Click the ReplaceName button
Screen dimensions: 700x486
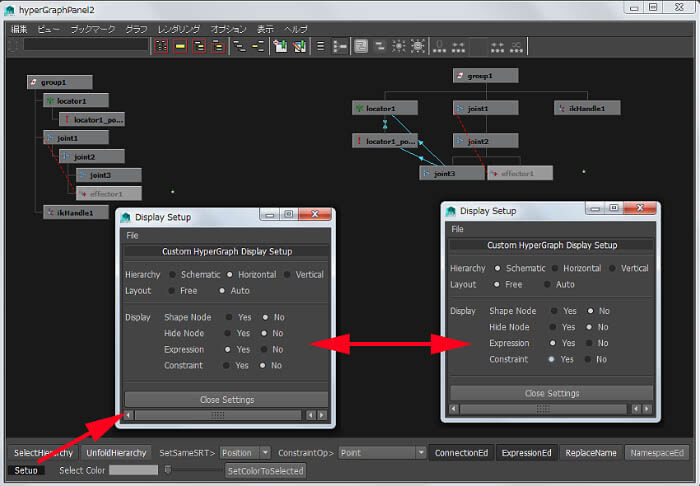coord(591,453)
